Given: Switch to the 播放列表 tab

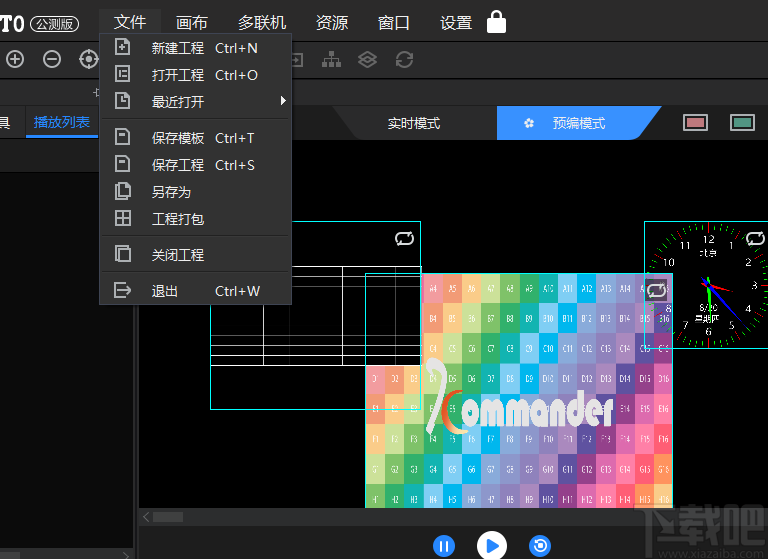Looking at the screenshot, I should click(x=62, y=122).
